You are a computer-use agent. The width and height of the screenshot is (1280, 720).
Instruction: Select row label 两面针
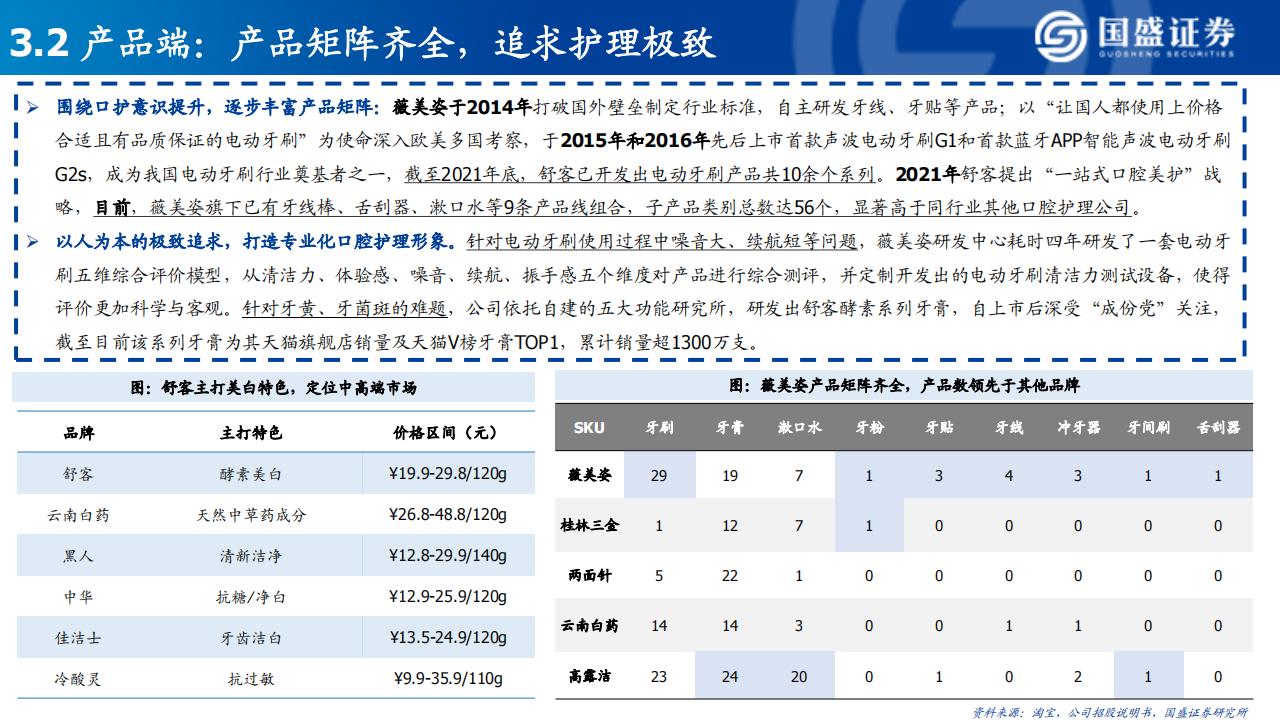[x=589, y=575]
